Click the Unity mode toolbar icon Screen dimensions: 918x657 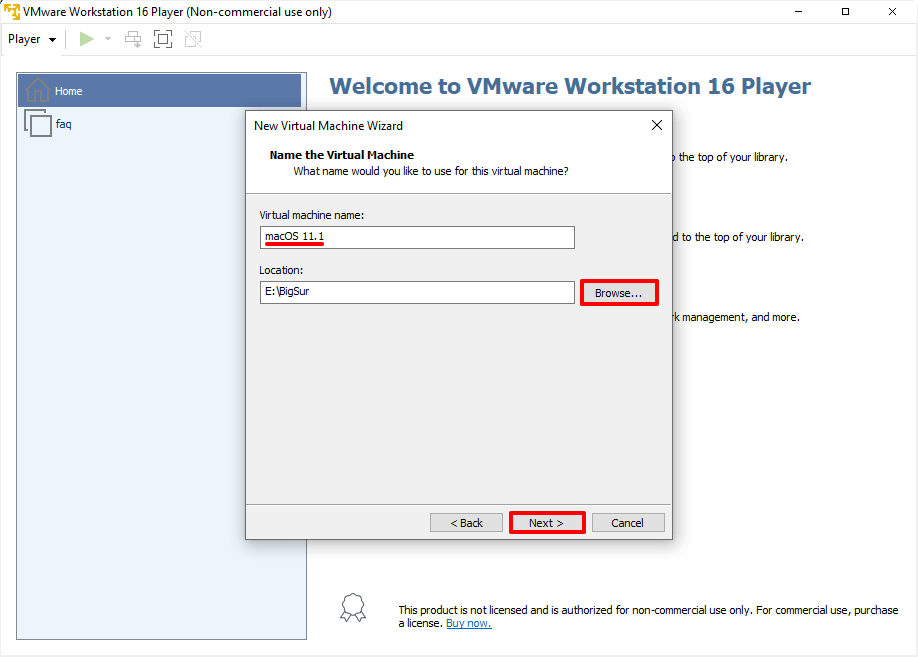click(x=193, y=39)
